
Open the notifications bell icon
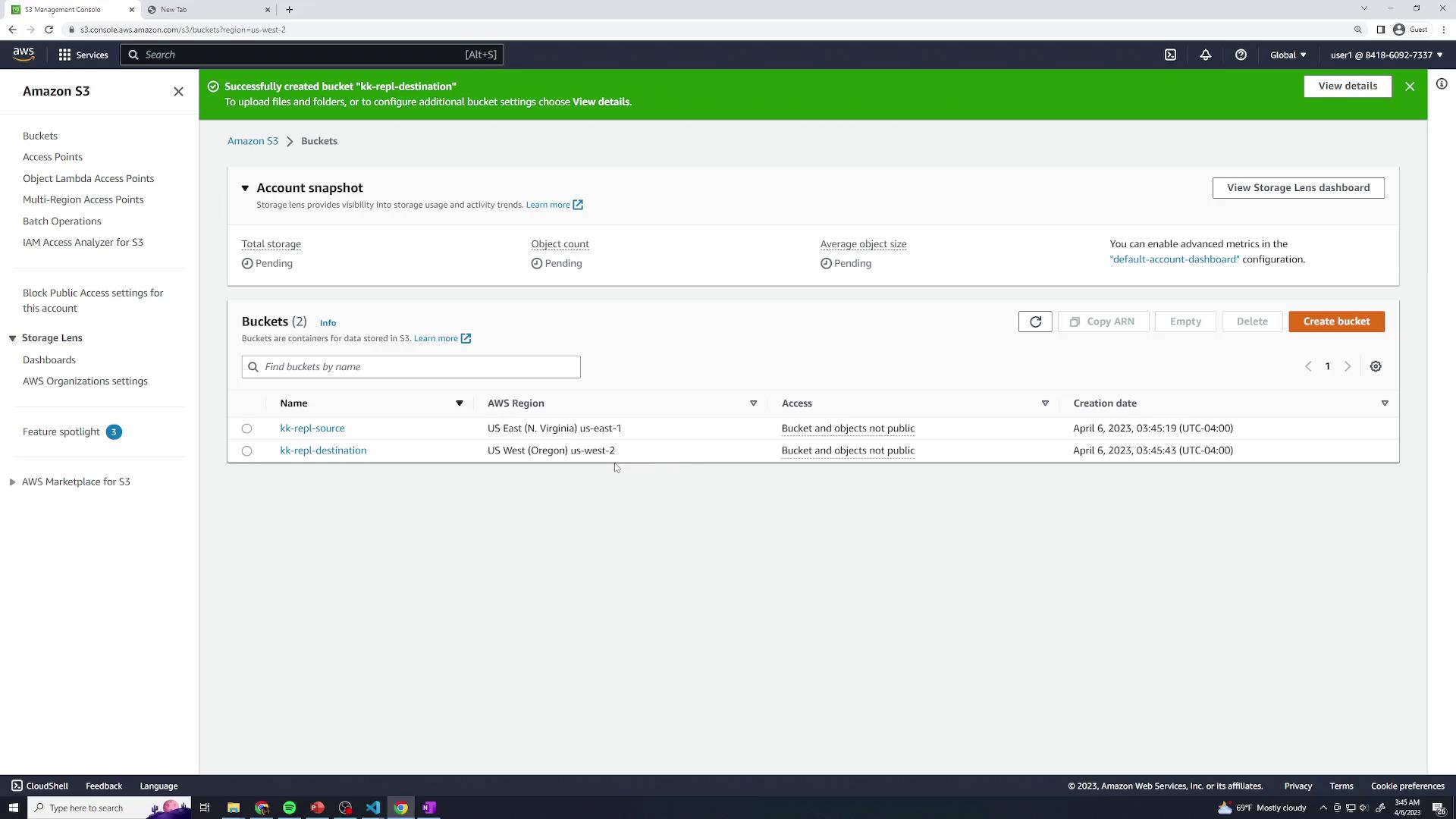click(1205, 55)
